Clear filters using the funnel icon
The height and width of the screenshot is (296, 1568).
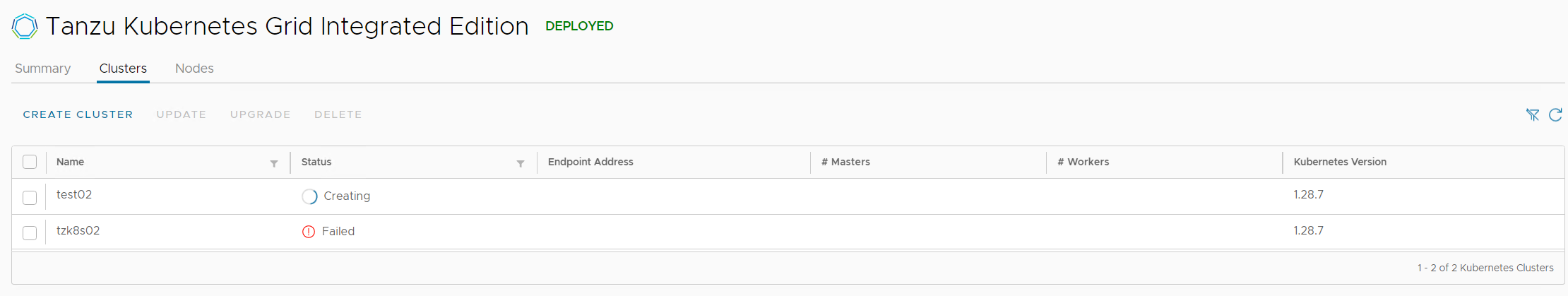[x=1533, y=114]
